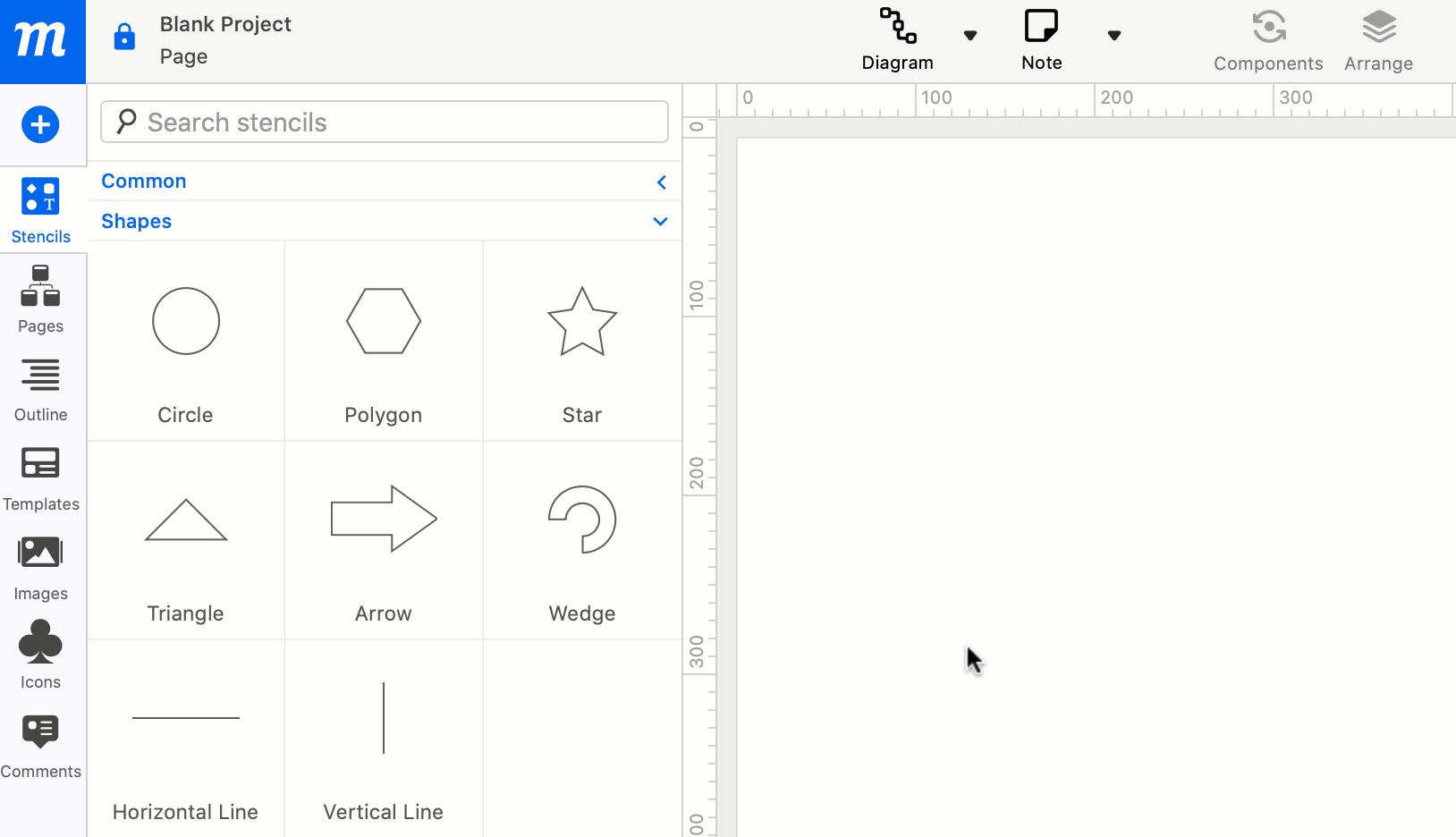The height and width of the screenshot is (837, 1456).
Task: Collapse the Shapes stencil section
Action: [x=660, y=221]
